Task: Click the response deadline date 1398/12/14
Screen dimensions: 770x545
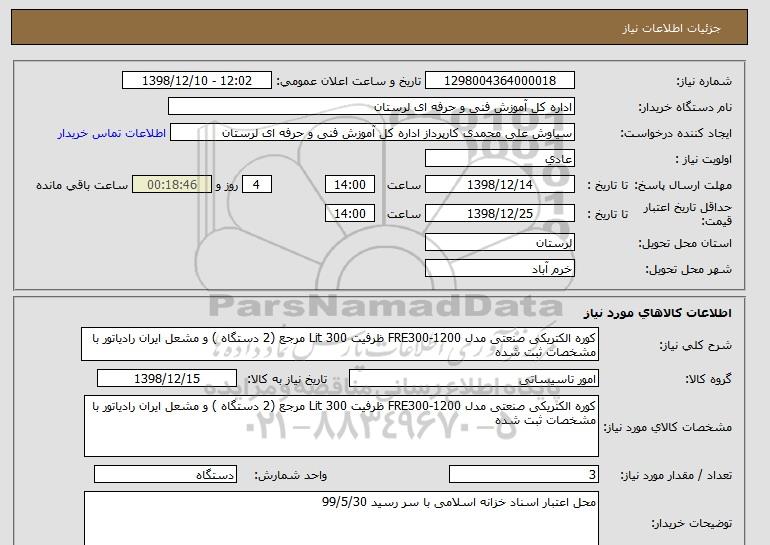Action: [499, 185]
